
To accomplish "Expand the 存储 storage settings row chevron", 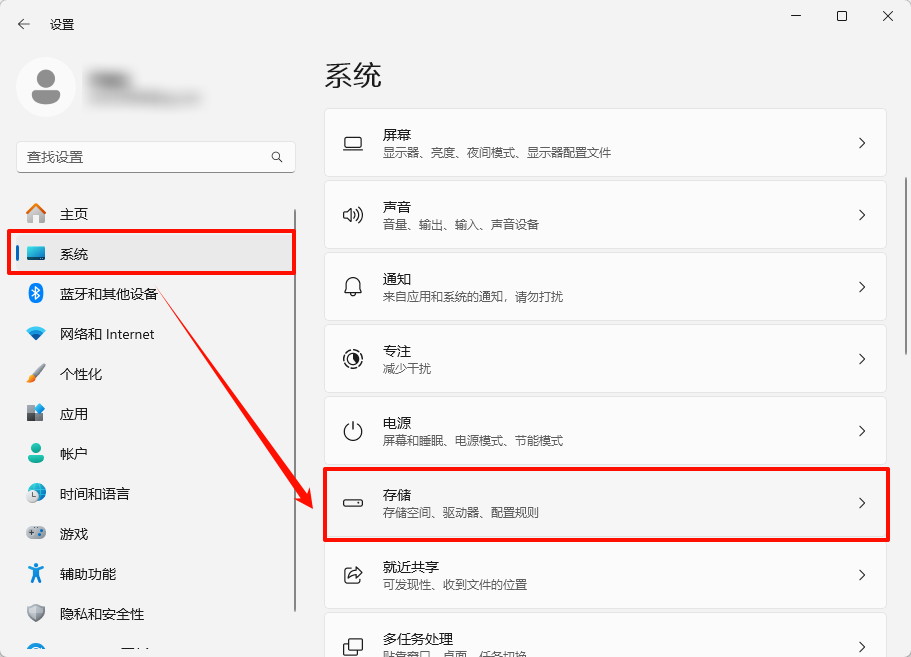I will (862, 504).
